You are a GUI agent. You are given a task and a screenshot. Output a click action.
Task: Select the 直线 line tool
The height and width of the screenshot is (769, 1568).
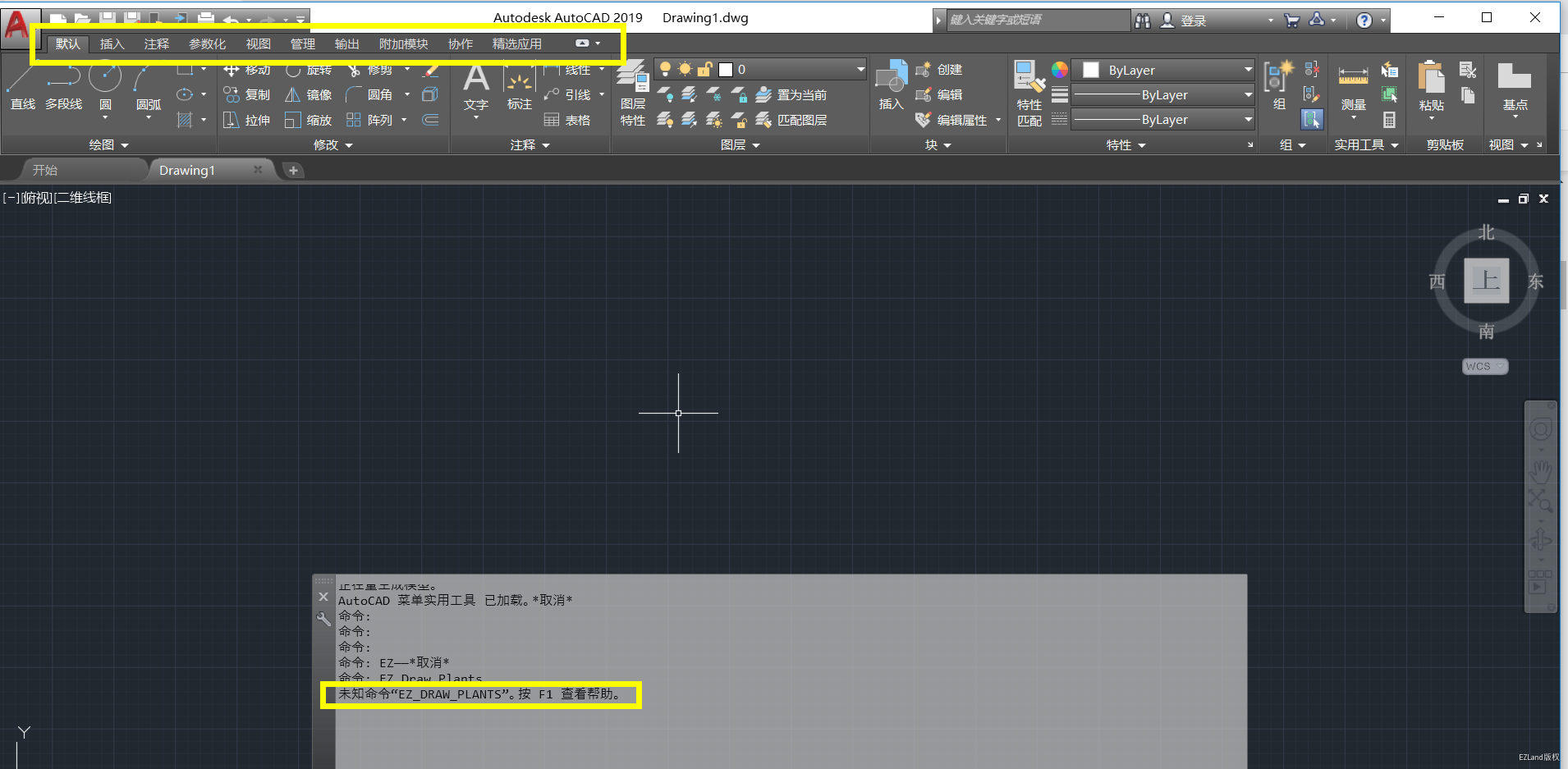click(22, 88)
